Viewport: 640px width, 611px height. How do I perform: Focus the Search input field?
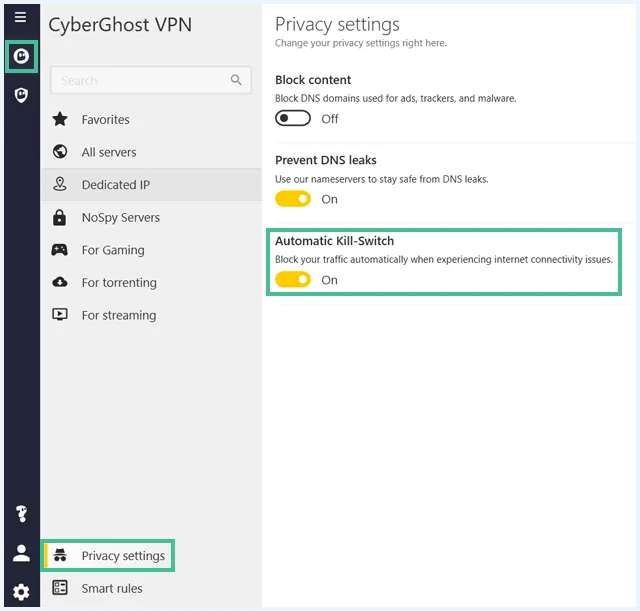coord(151,80)
